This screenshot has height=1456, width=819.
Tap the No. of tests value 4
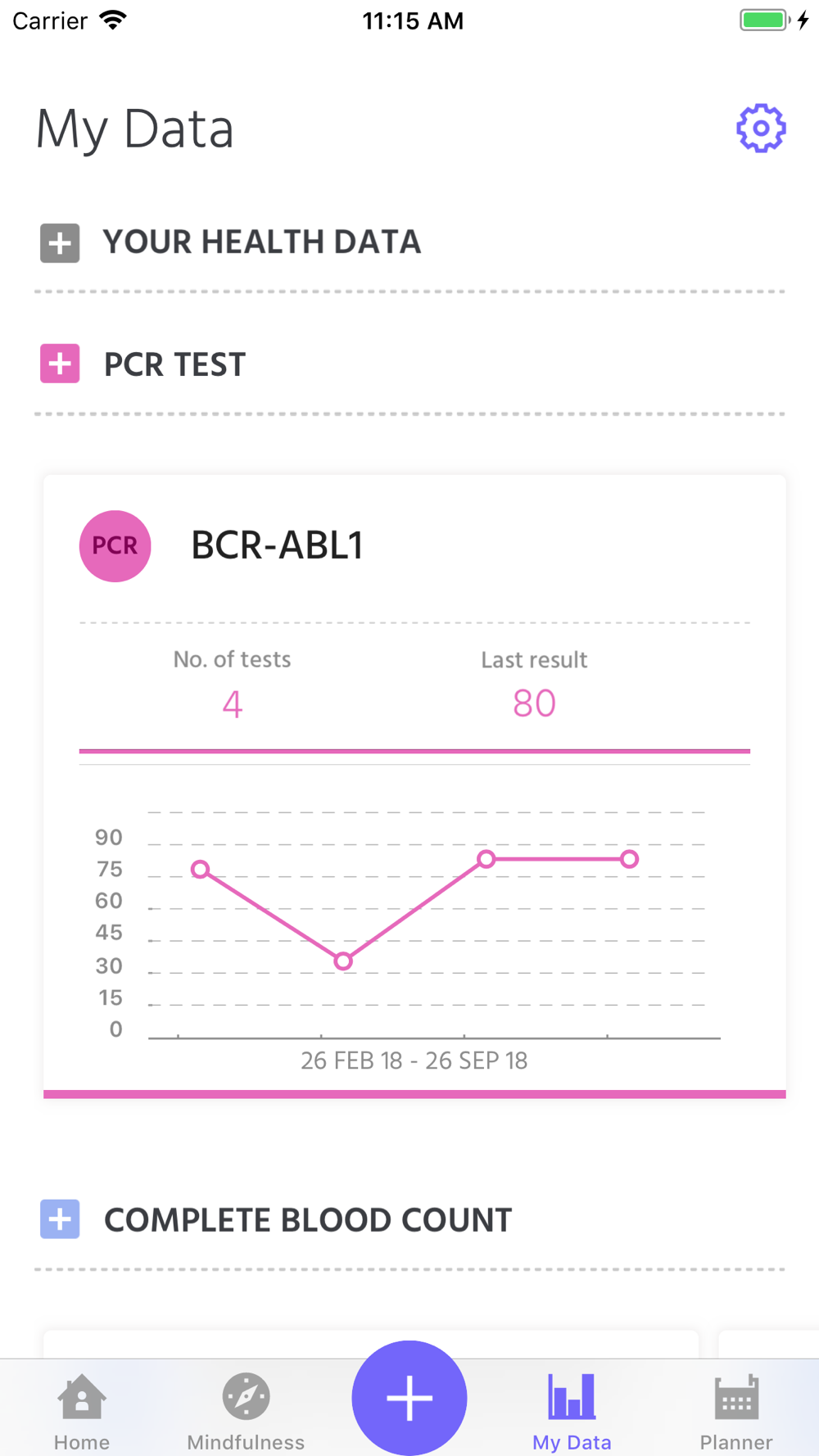pyautogui.click(x=233, y=704)
